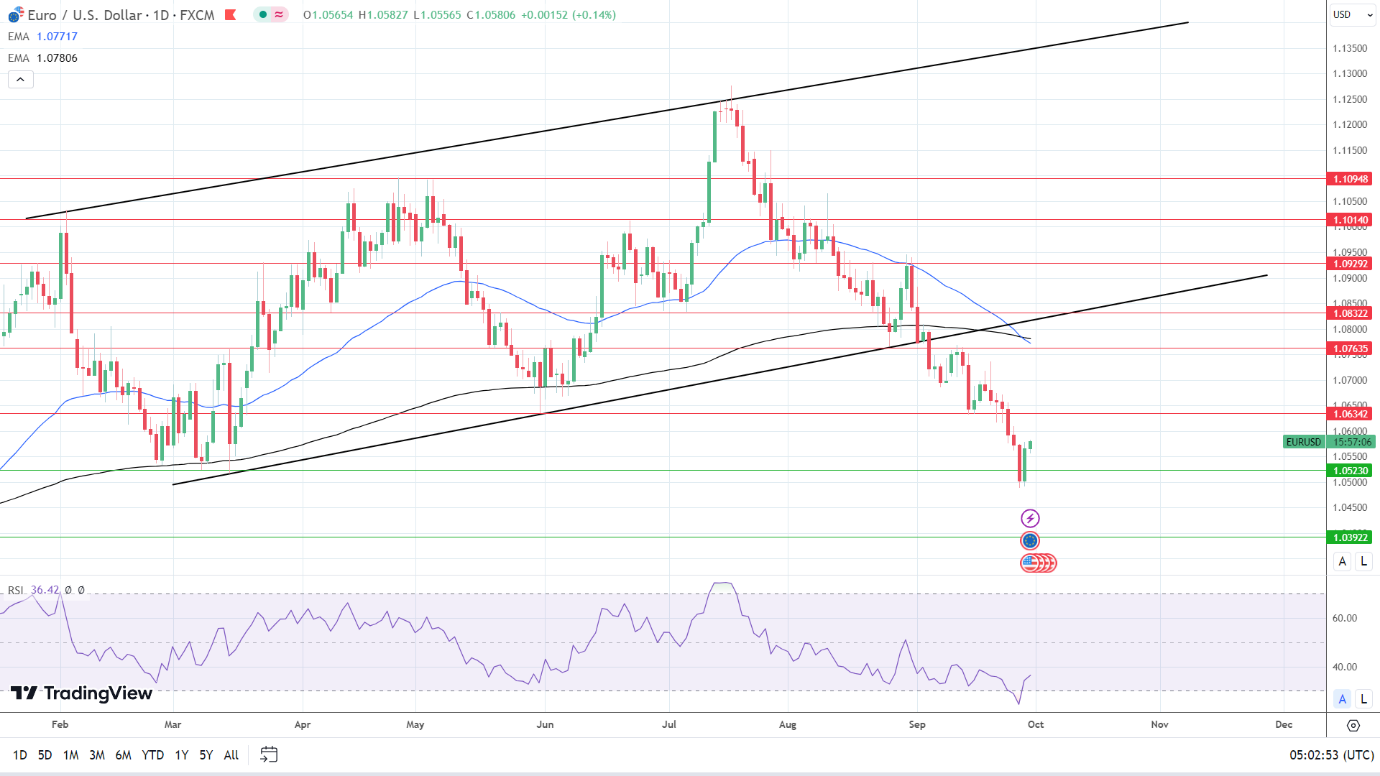The height and width of the screenshot is (776, 1380).
Task: Select the 1D date range
Action: (20, 755)
